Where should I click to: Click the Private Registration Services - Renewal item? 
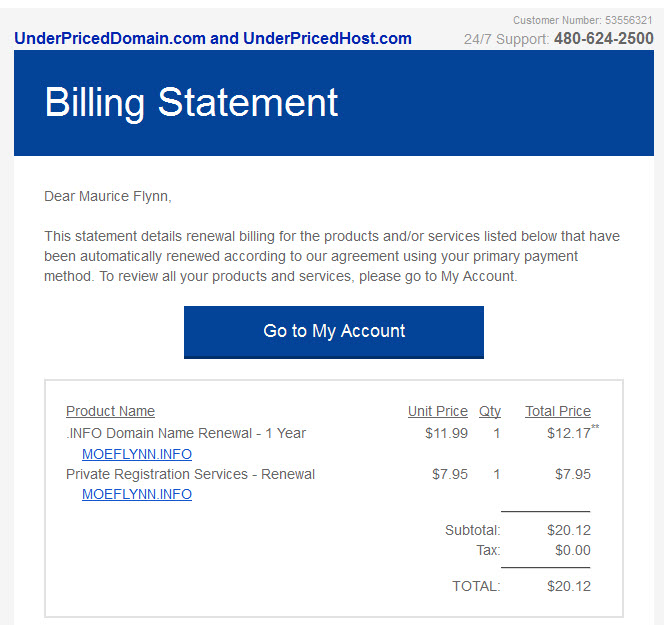point(190,474)
